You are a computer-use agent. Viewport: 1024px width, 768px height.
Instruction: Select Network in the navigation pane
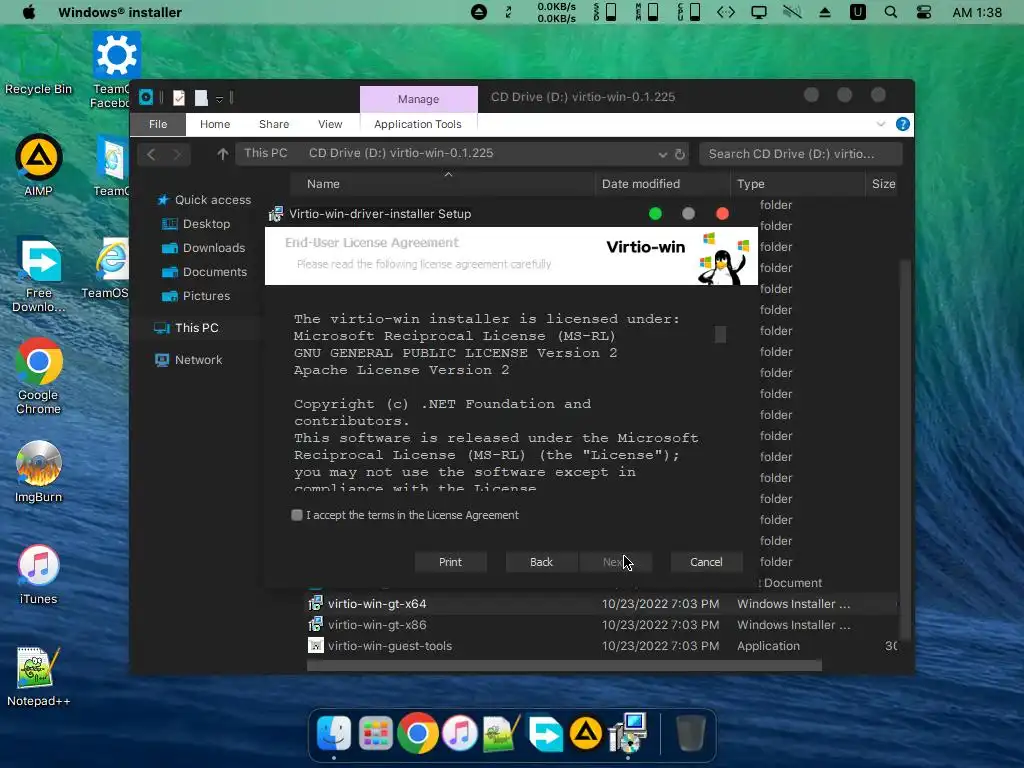click(x=189, y=360)
